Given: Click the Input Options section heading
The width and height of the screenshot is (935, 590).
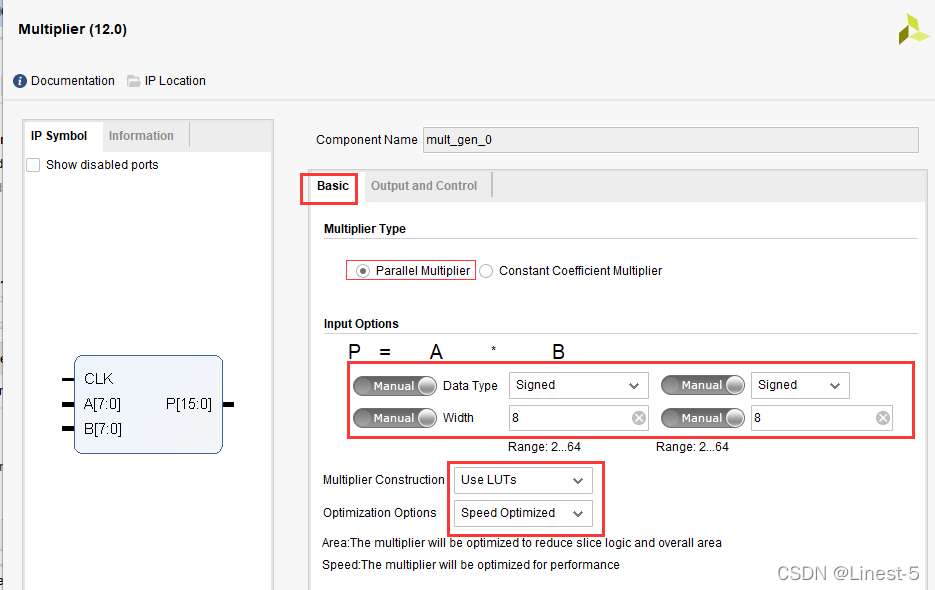Looking at the screenshot, I should [x=361, y=324].
